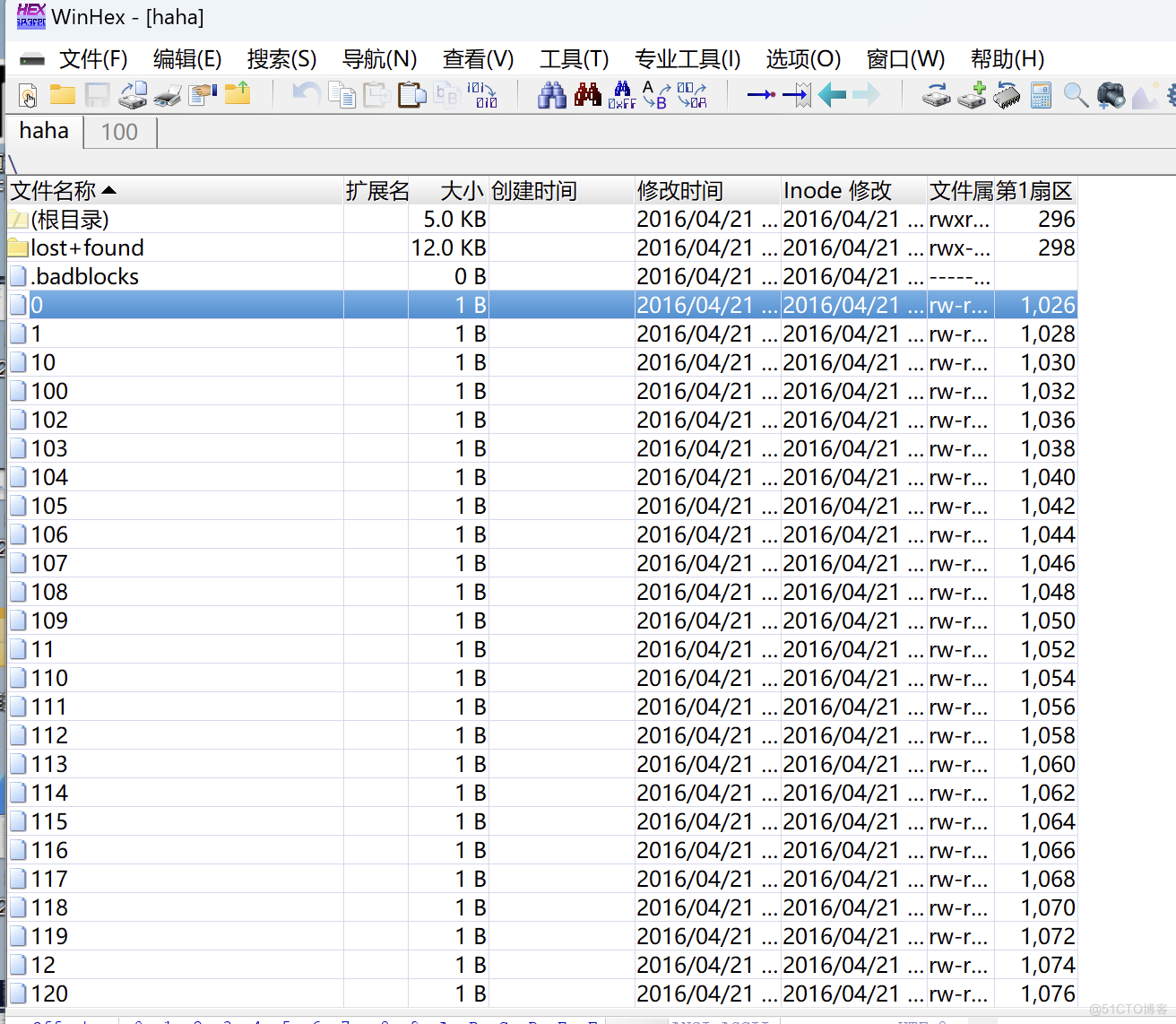Click the blue binoculars Find text icon
The width and height of the screenshot is (1176, 1024).
coord(552,95)
